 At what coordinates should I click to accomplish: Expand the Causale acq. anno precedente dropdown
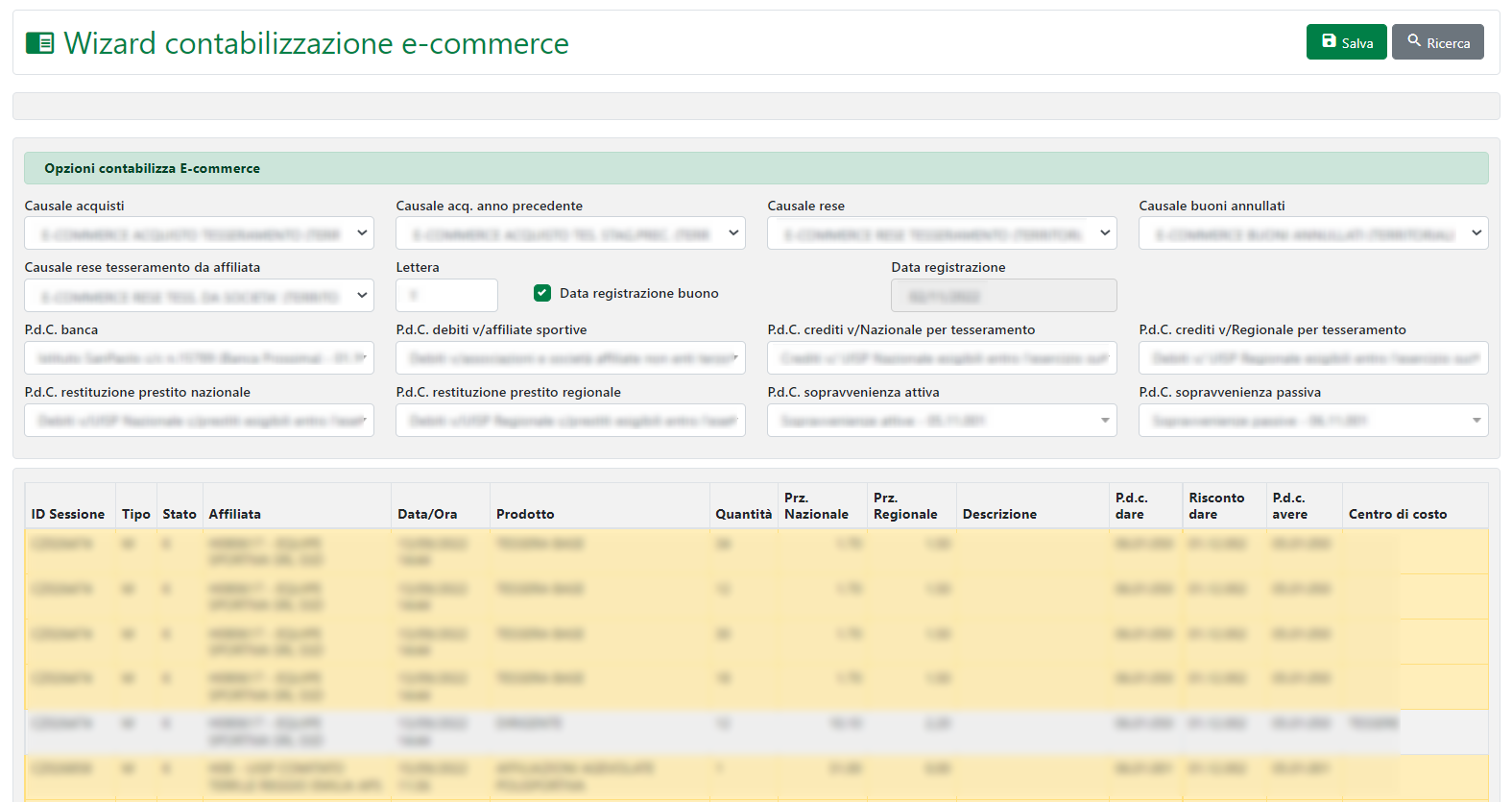tap(570, 233)
